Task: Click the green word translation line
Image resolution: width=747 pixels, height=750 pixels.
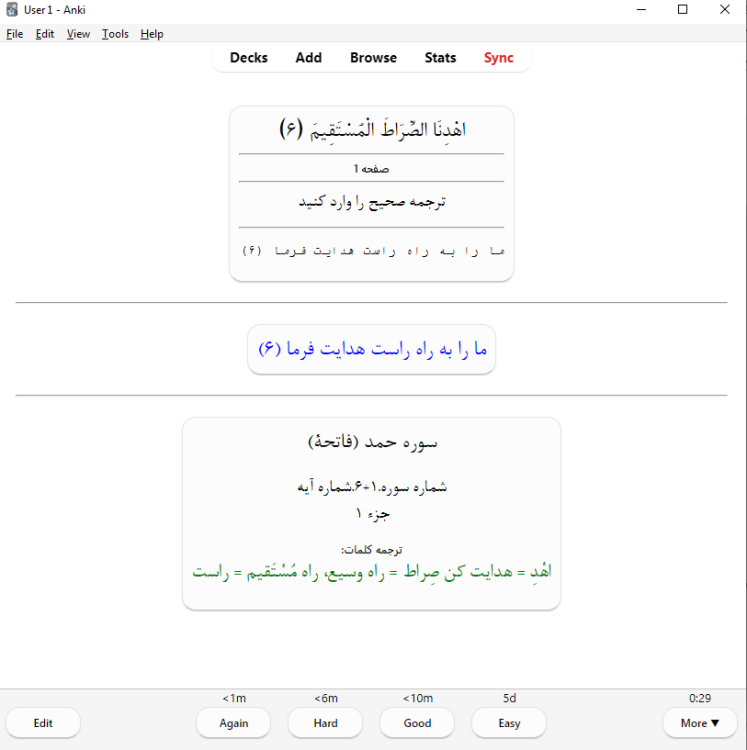Action: click(x=372, y=572)
